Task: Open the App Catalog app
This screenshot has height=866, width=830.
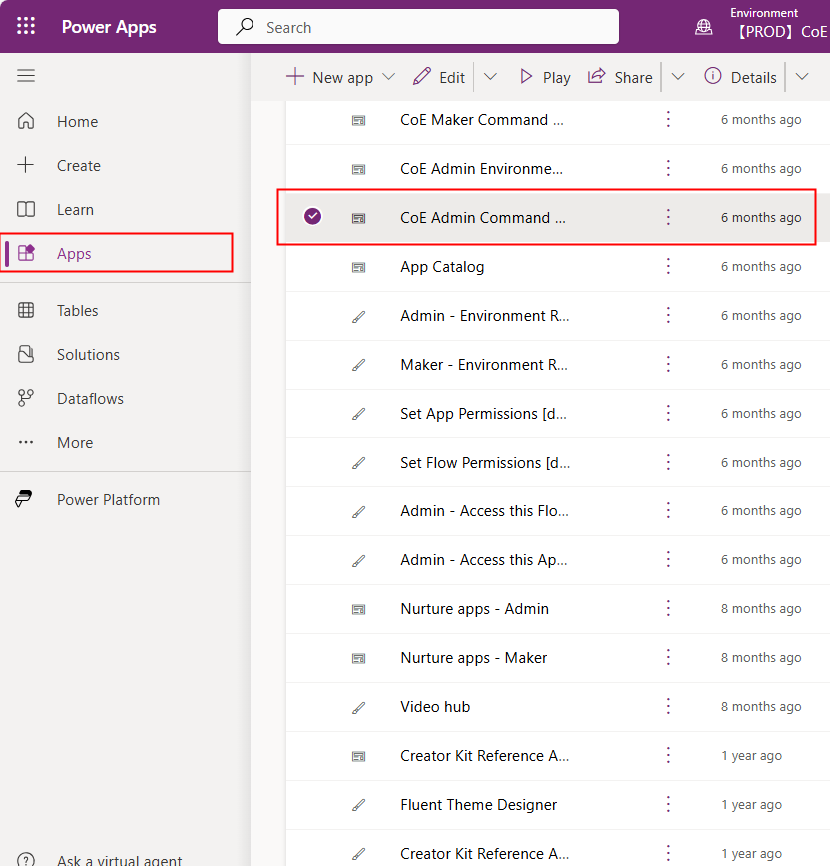Action: click(x=442, y=267)
